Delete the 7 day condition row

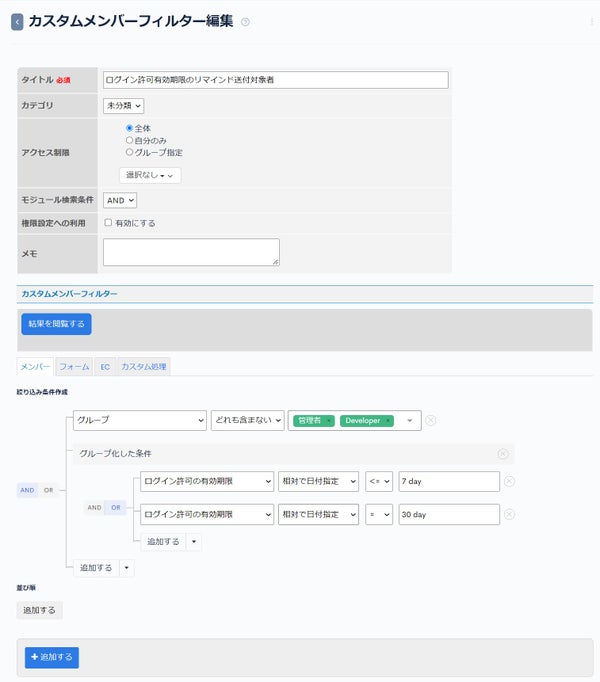pos(509,481)
